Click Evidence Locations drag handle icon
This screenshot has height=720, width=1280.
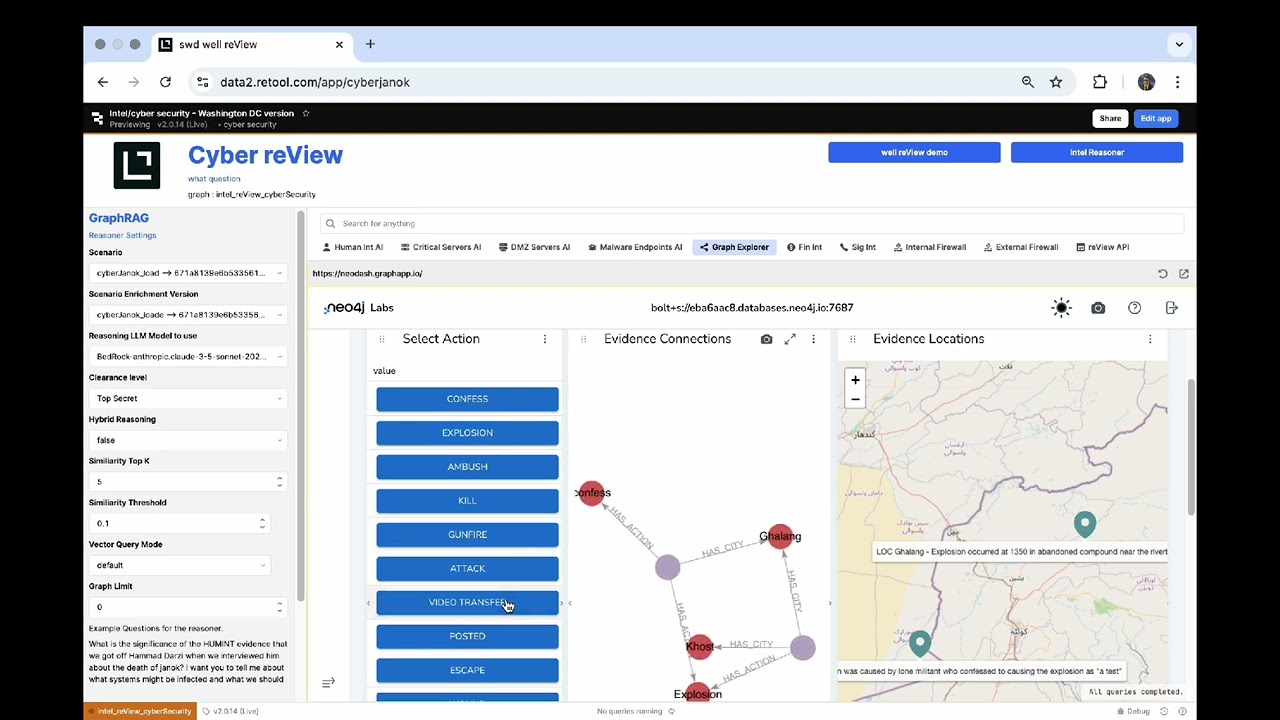[x=852, y=339]
